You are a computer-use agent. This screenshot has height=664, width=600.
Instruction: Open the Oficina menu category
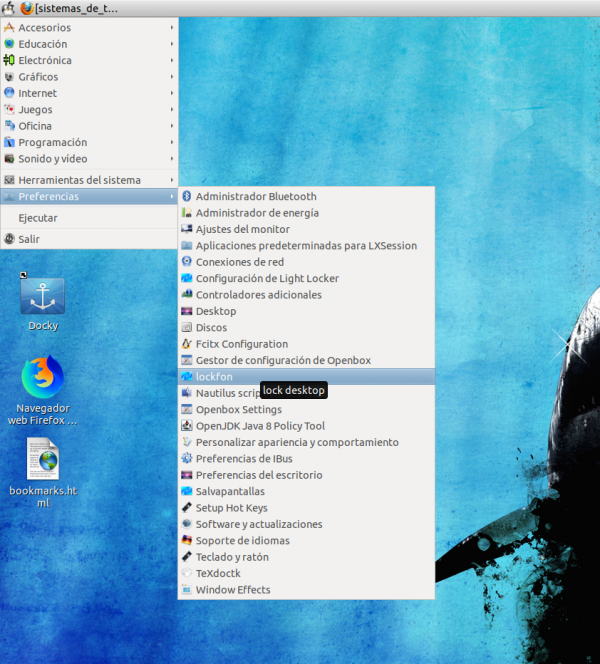89,126
